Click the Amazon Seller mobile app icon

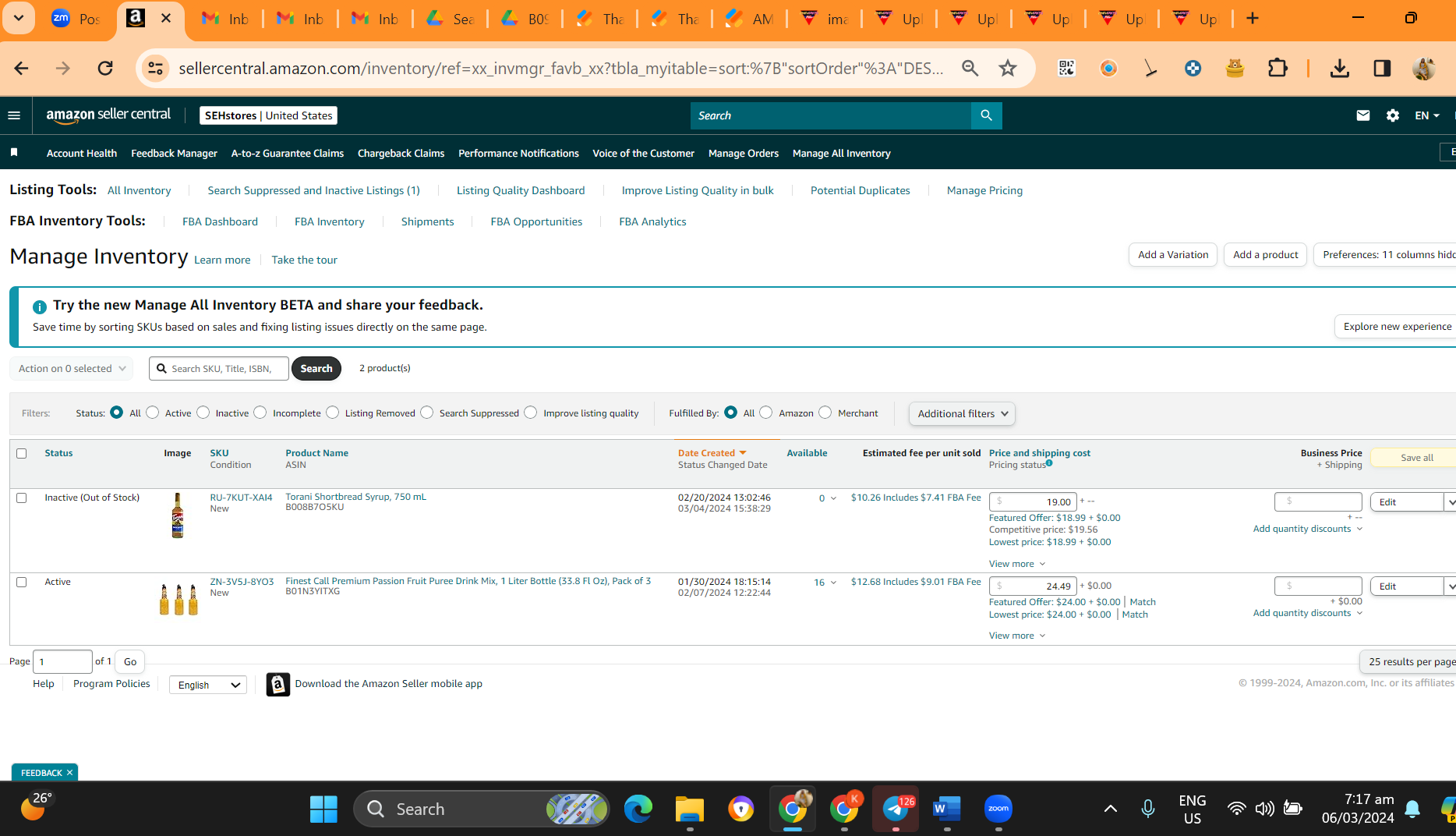point(278,684)
